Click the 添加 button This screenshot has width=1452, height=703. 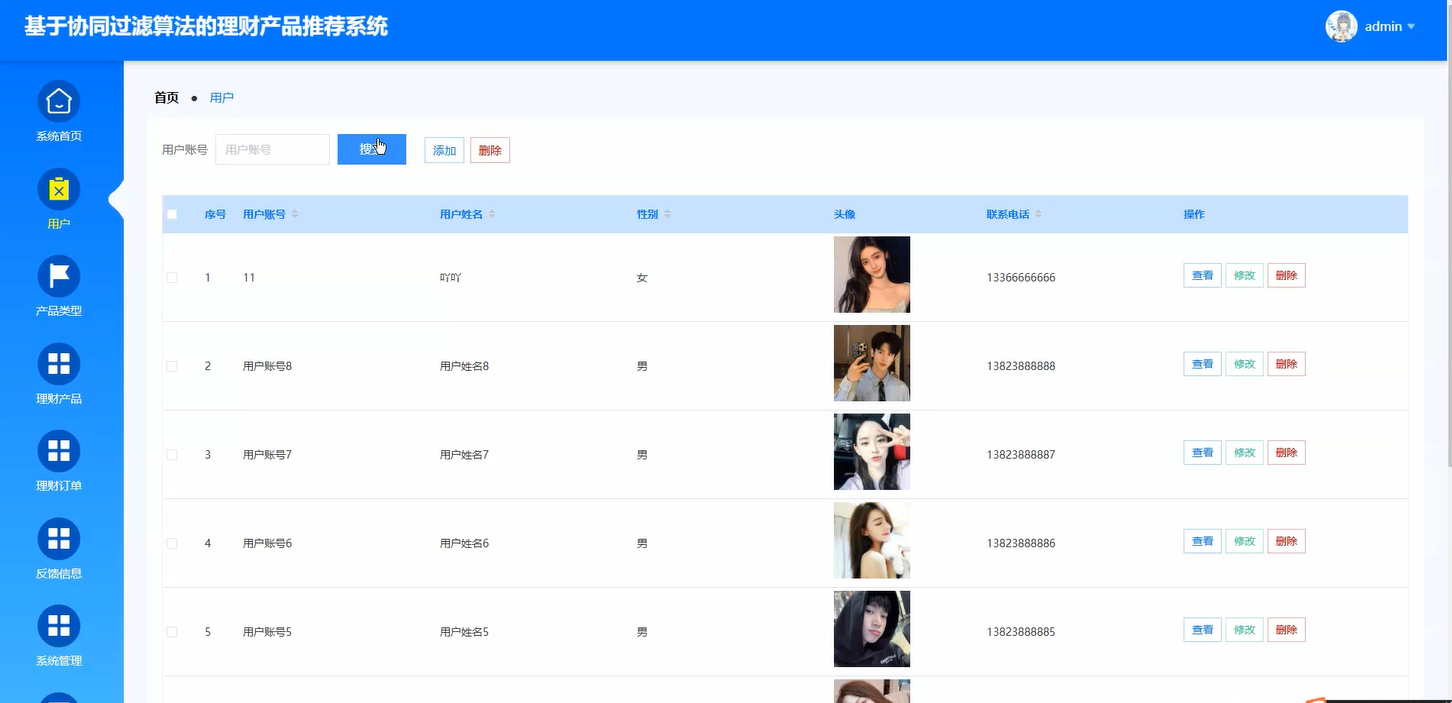click(x=444, y=150)
